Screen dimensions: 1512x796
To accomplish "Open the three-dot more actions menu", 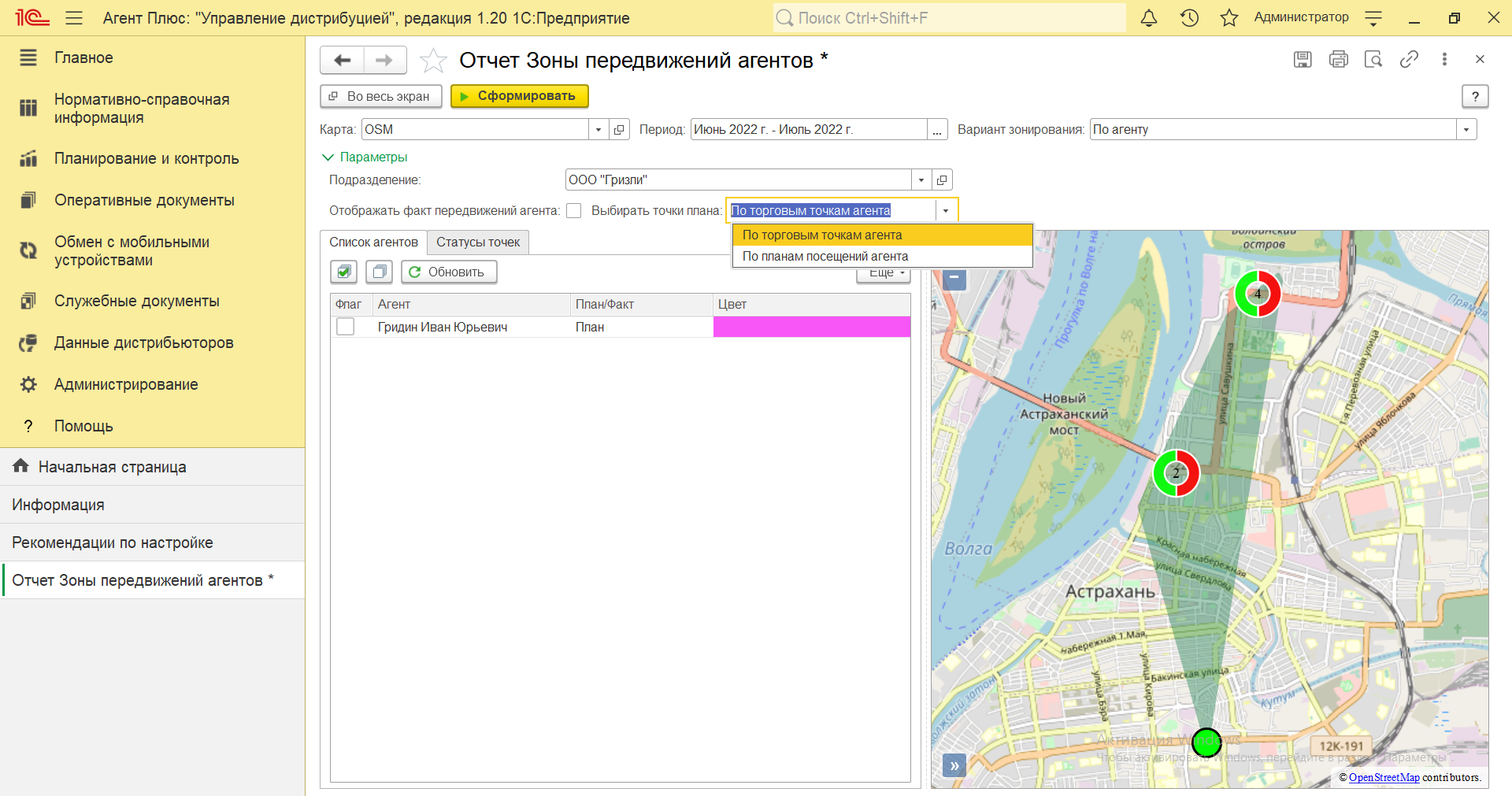I will click(1444, 59).
